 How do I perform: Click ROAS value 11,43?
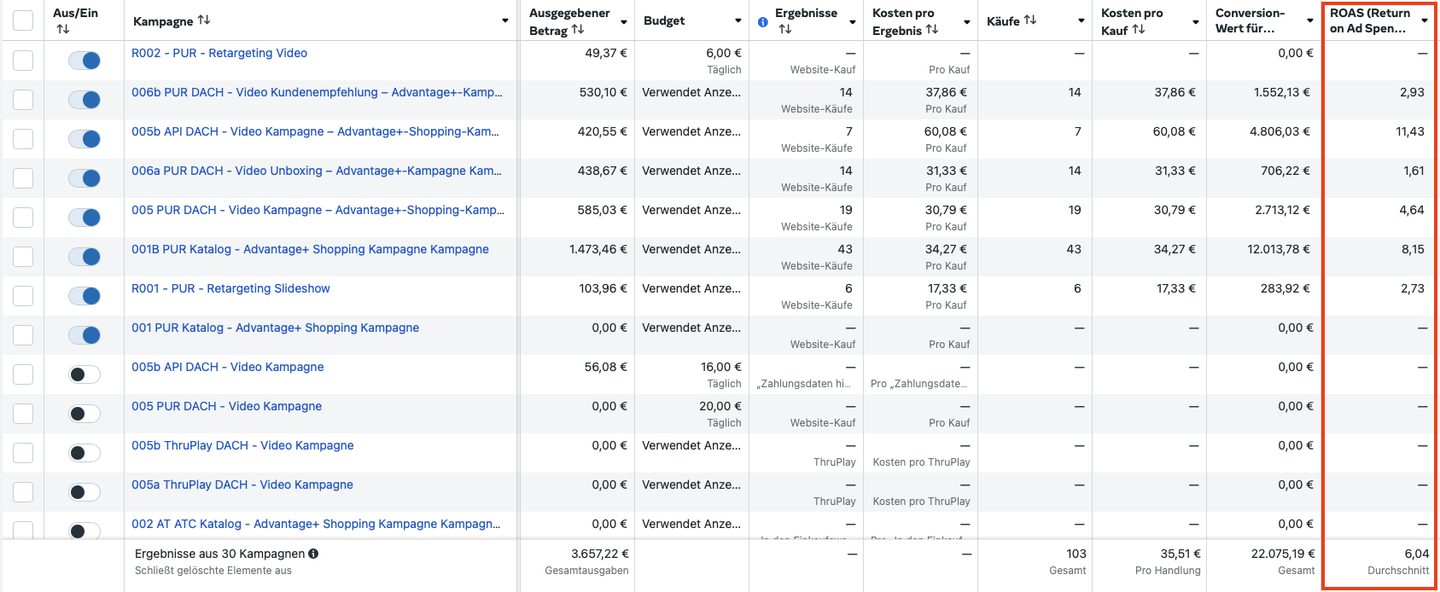1411,131
